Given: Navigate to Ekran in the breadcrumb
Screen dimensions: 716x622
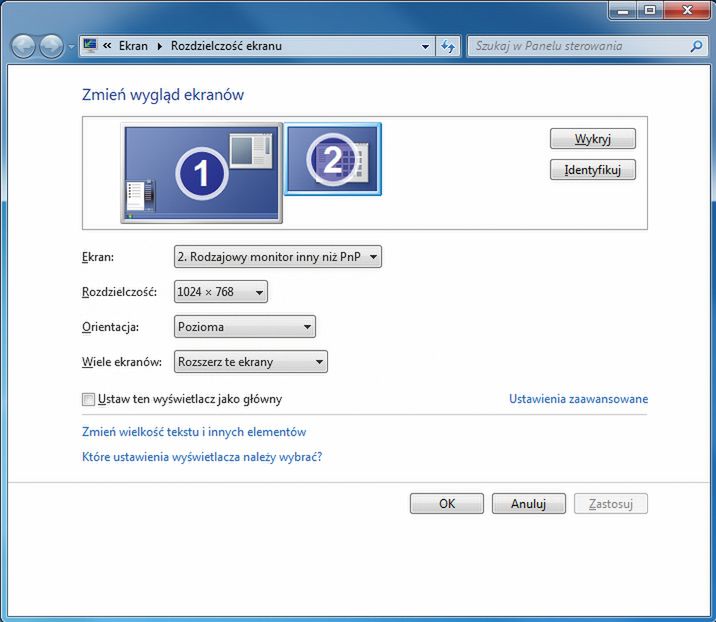Looking at the screenshot, I should click(x=133, y=46).
